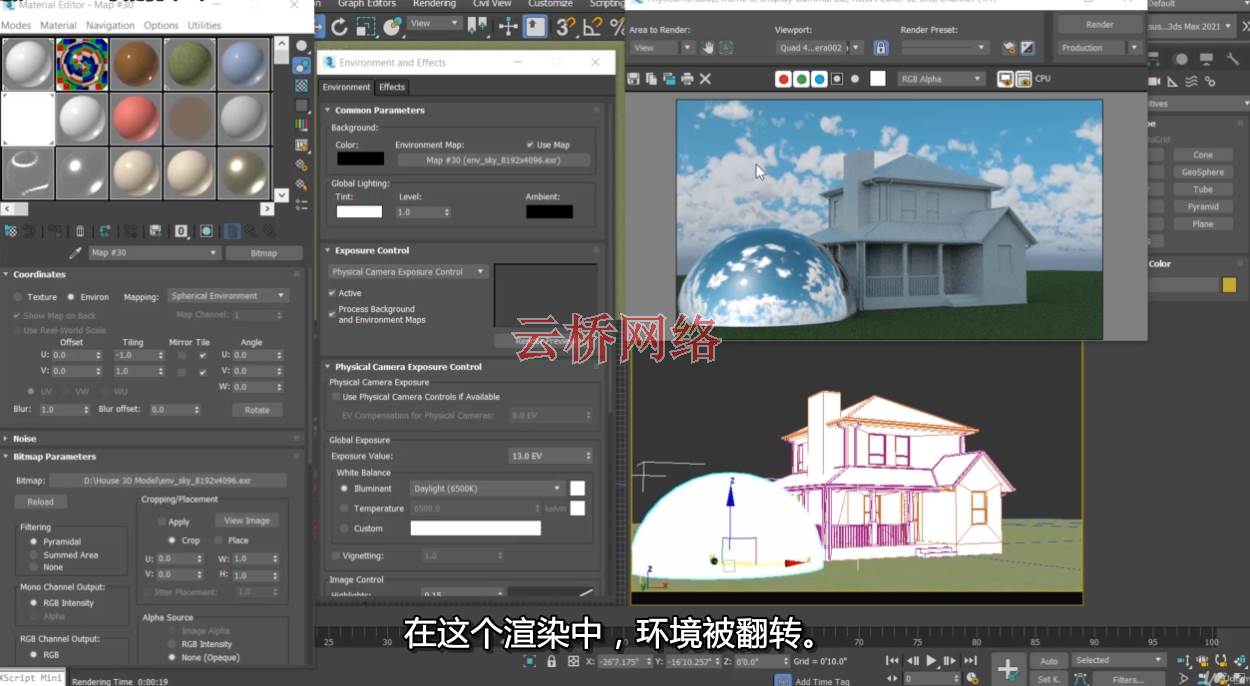
Task: Toggle the Backlight icon in Material Editor
Action: (301, 65)
